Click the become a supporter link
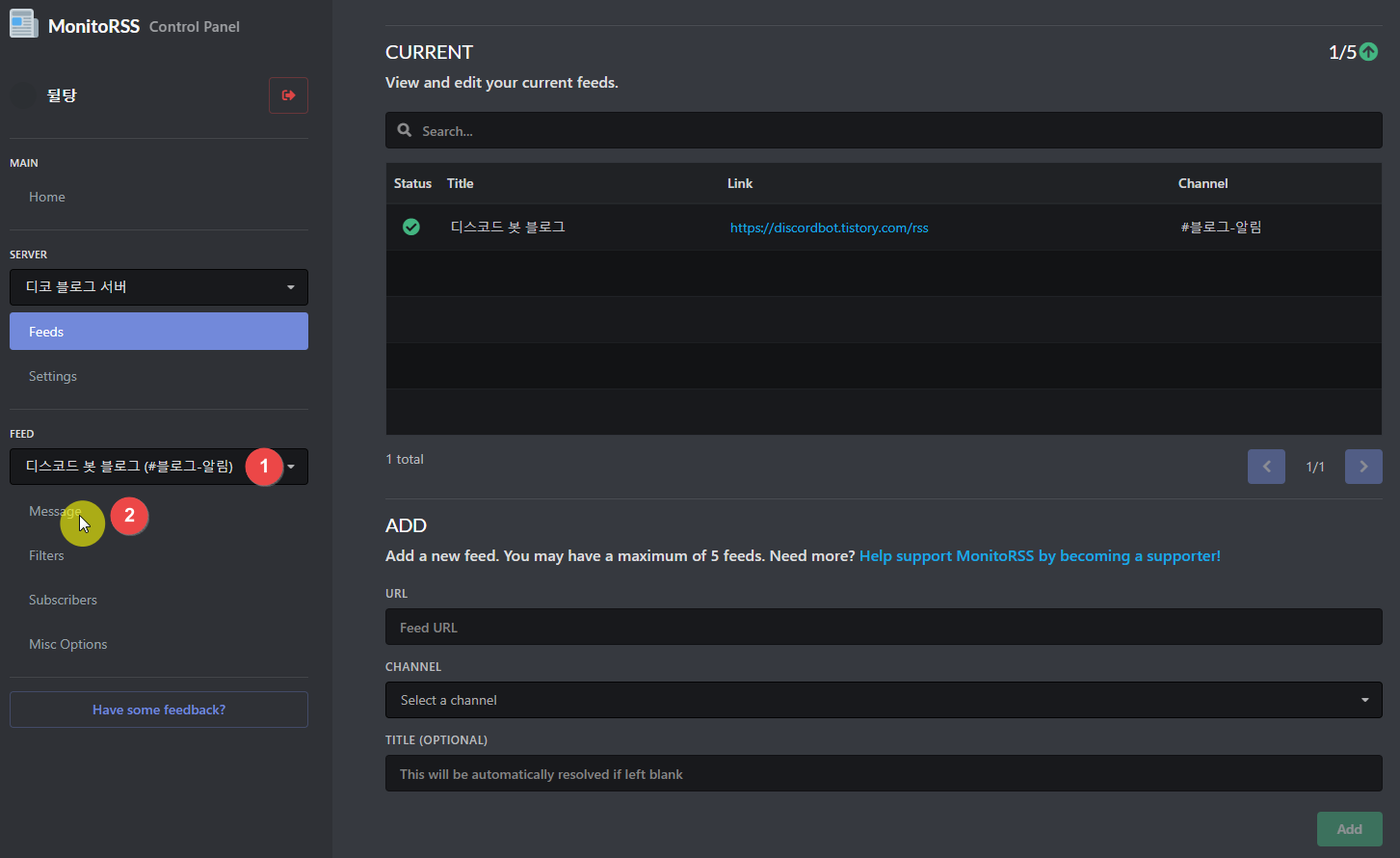Screen dimensions: 1400x858 click(x=1040, y=556)
